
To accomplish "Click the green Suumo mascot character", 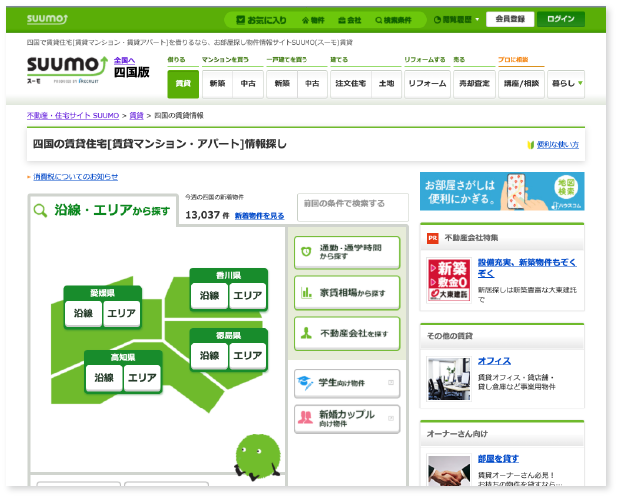I will (x=258, y=457).
